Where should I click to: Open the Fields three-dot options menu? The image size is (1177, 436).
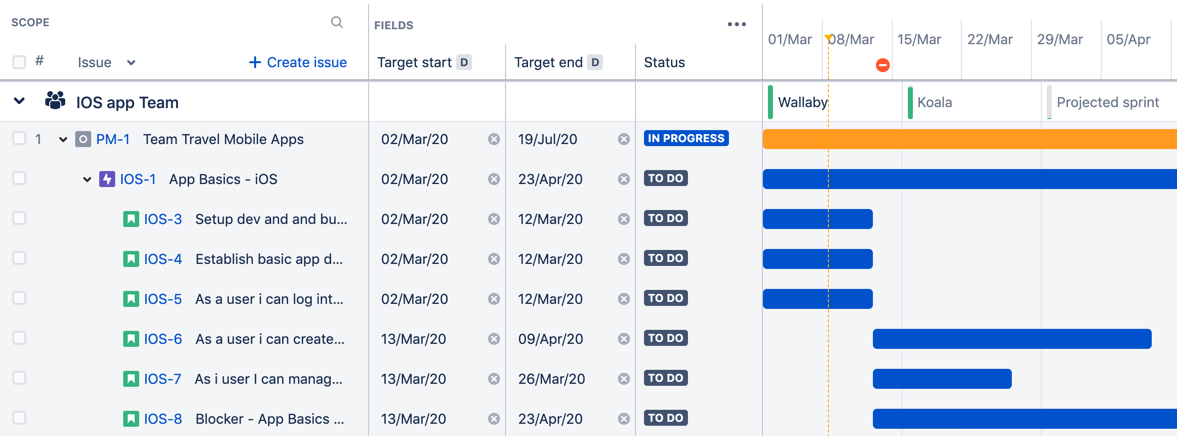point(737,25)
